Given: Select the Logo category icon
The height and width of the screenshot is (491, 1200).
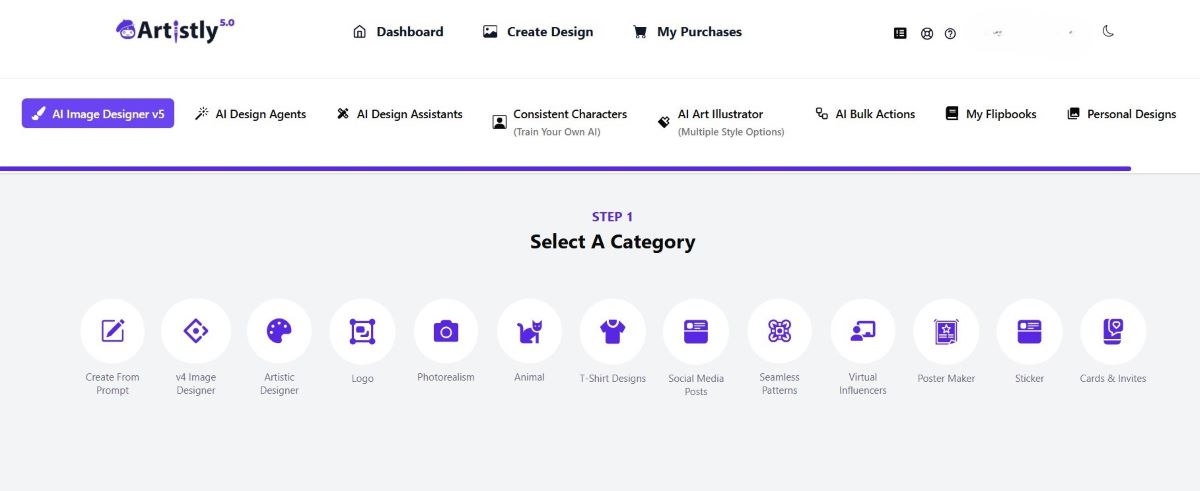Looking at the screenshot, I should point(362,331).
